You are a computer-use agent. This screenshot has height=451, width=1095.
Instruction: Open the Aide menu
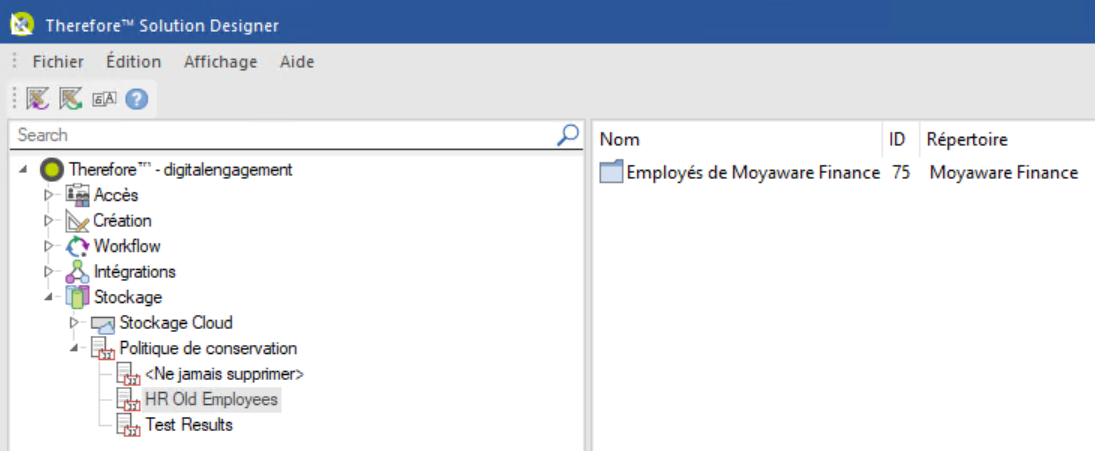coord(297,62)
